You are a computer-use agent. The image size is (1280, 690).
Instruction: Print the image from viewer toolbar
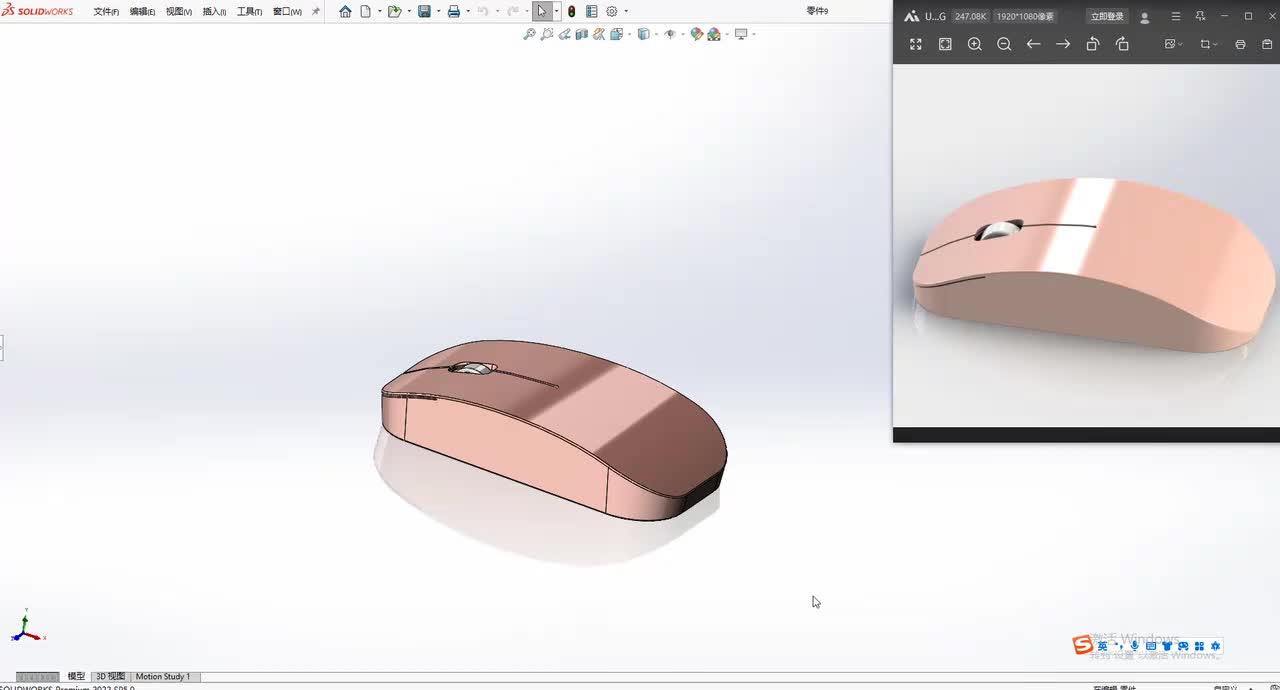1240,44
